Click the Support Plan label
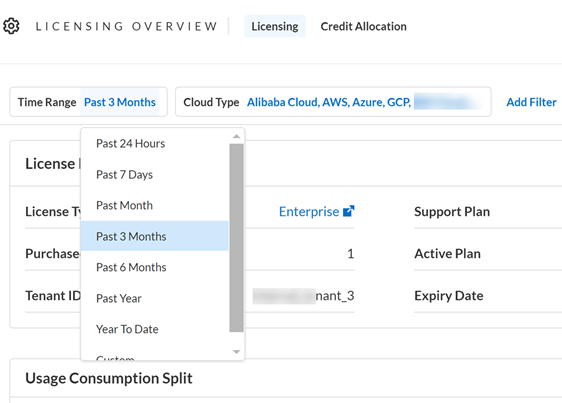Image resolution: width=562 pixels, height=403 pixels. (452, 212)
